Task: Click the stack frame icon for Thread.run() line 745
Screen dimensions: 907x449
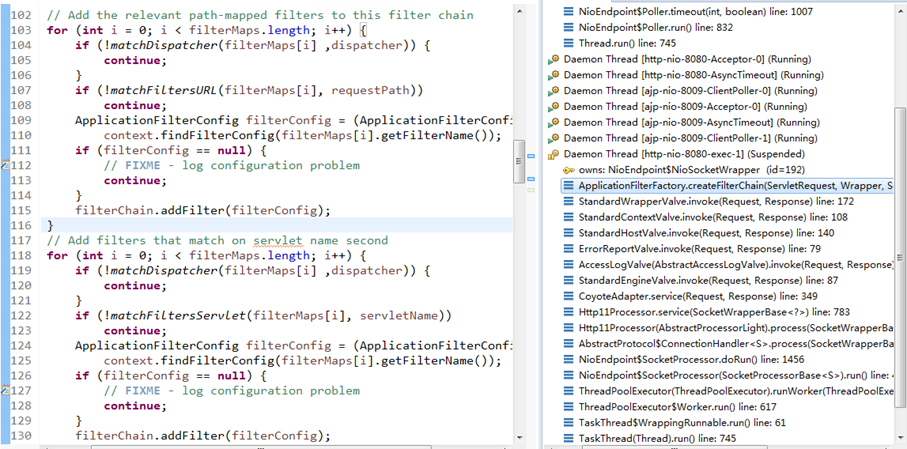Action: (x=569, y=43)
